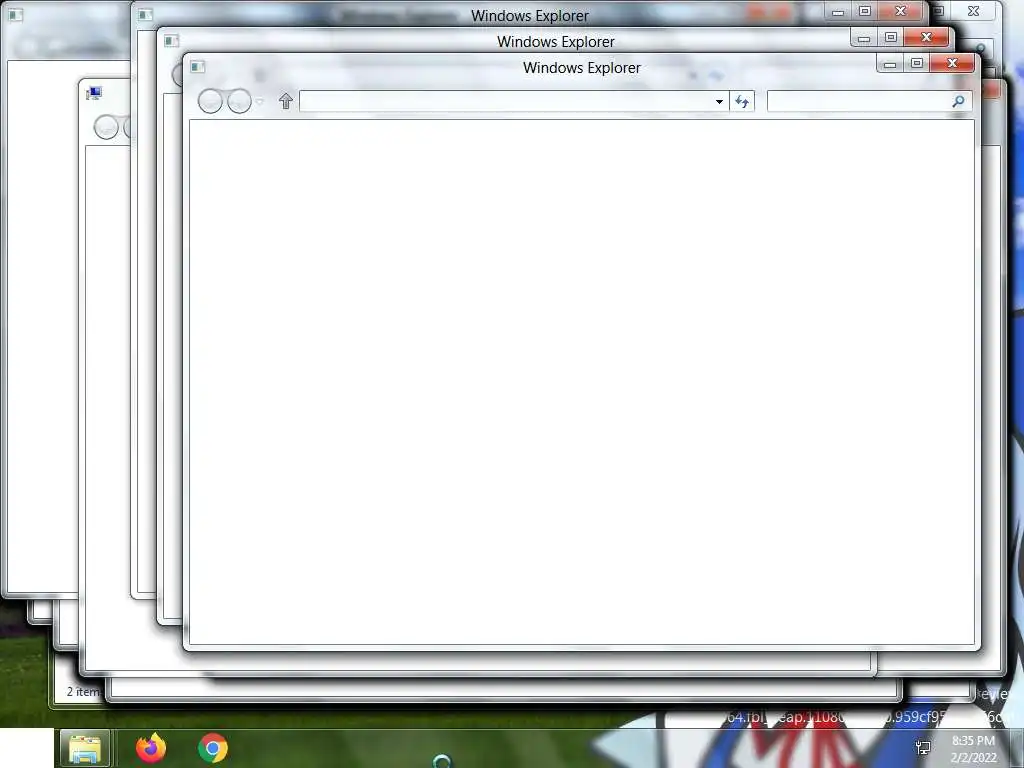Screen dimensions: 1024x768
Task: Close the front Windows Explorer window
Action: pyautogui.click(x=952, y=63)
